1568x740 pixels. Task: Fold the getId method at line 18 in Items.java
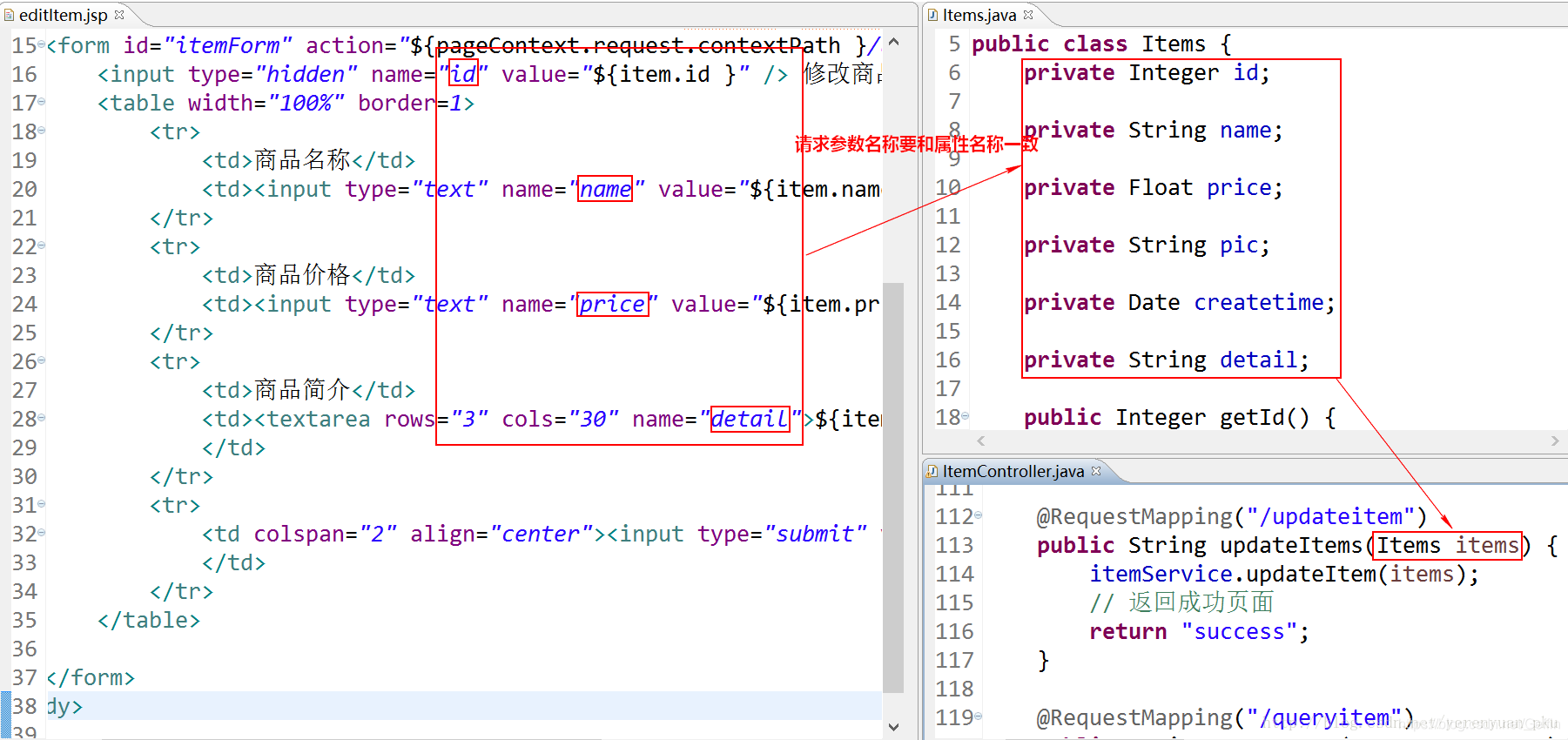point(965,416)
